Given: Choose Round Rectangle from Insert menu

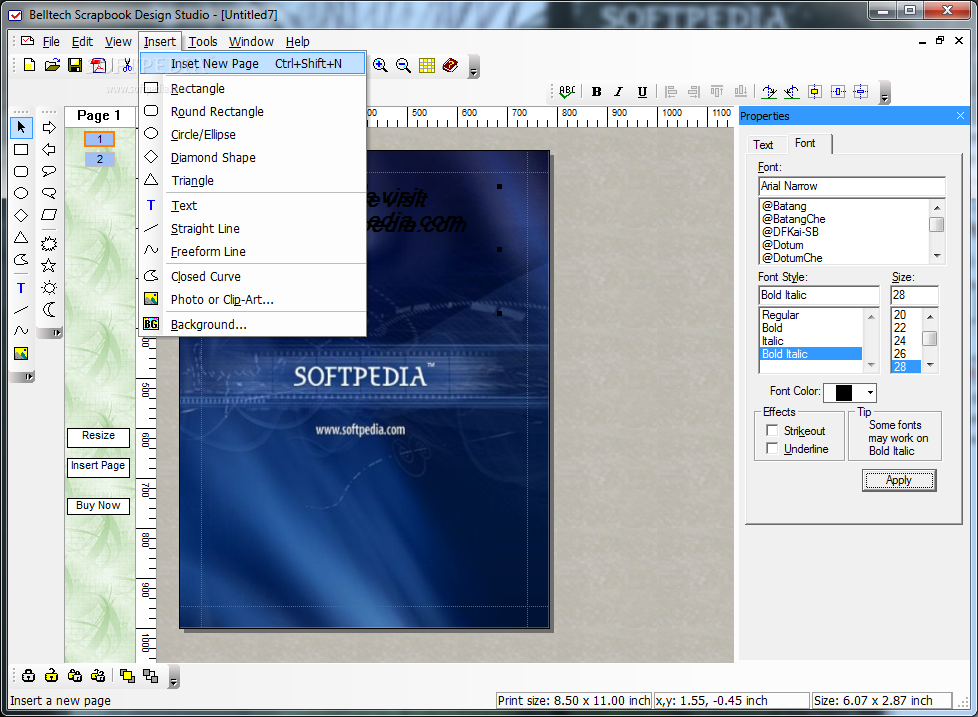Looking at the screenshot, I should tap(253, 112).
